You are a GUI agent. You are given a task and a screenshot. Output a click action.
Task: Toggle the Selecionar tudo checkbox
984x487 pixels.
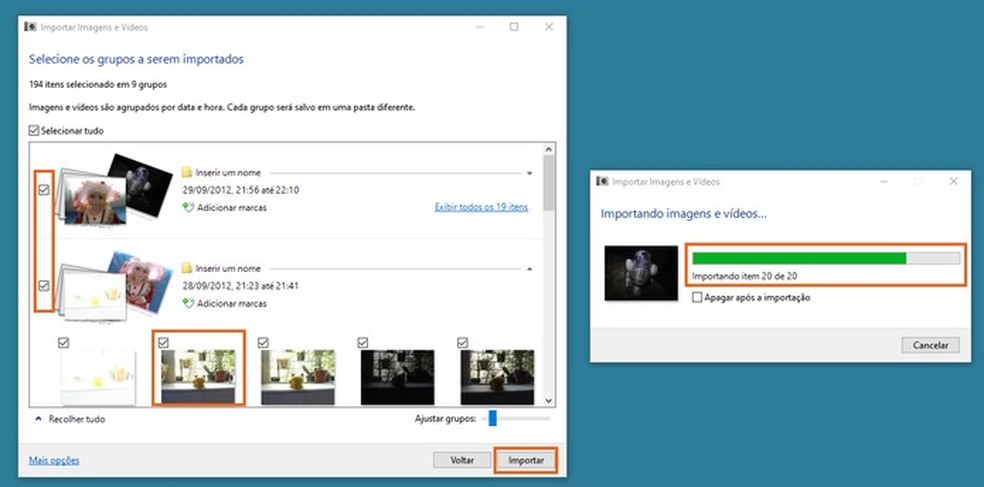pos(34,131)
